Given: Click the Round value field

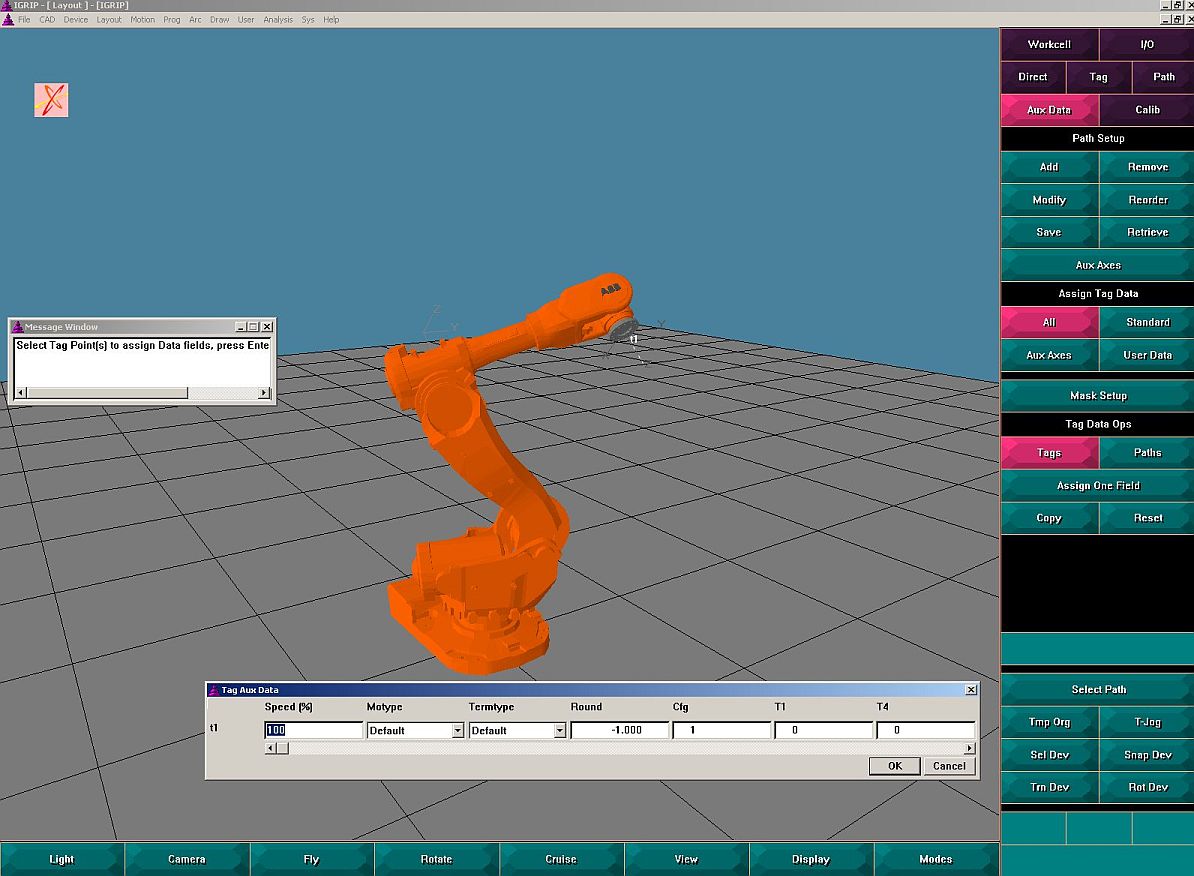Looking at the screenshot, I should [620, 730].
